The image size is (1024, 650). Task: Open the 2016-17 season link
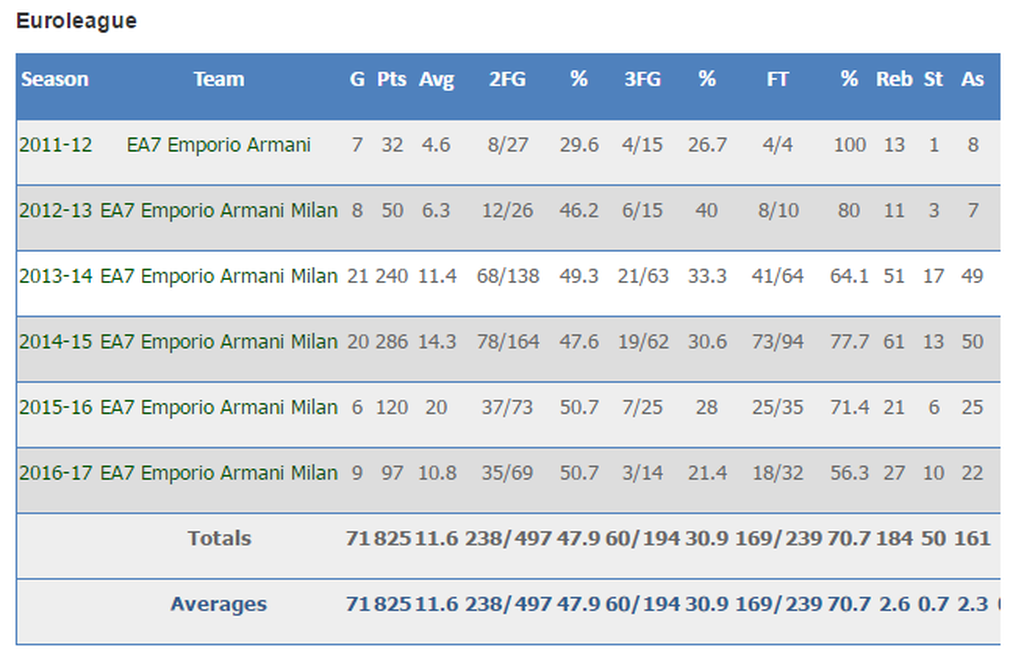point(55,473)
